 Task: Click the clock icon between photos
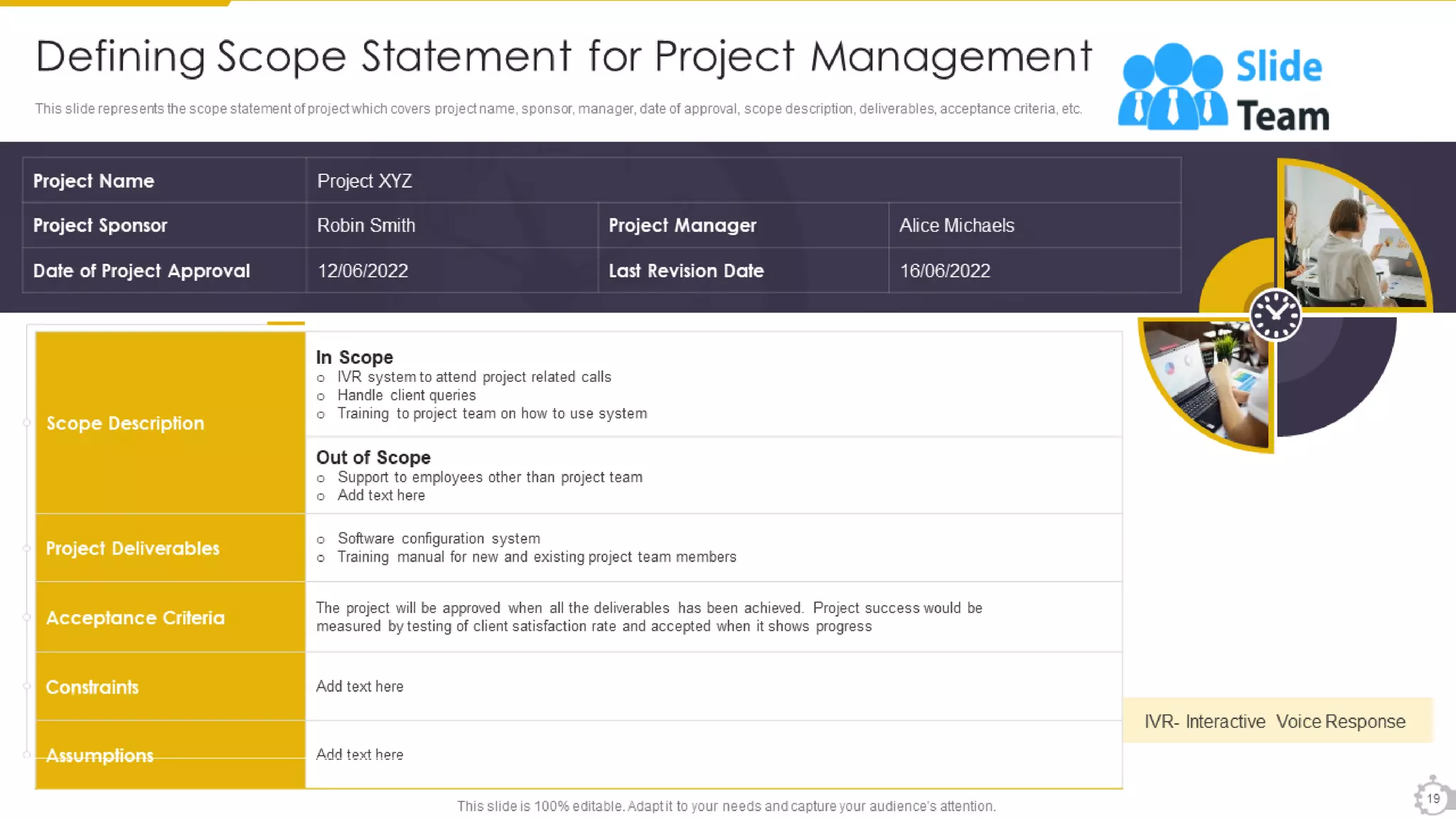1275,315
